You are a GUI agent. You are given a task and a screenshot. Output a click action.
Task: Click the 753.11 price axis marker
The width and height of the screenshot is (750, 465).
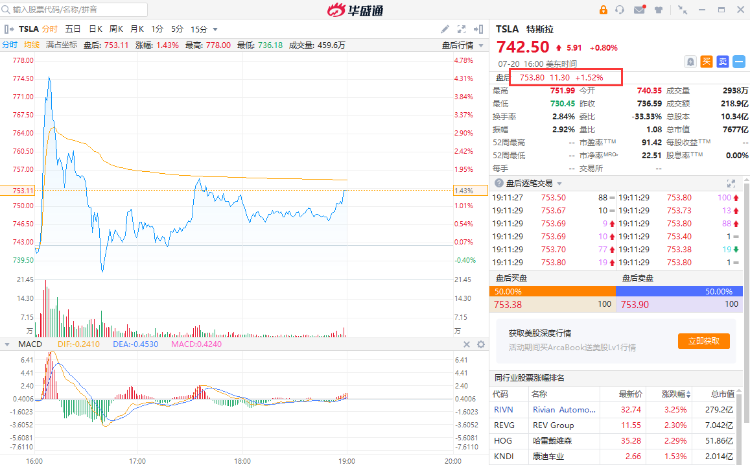(18, 190)
